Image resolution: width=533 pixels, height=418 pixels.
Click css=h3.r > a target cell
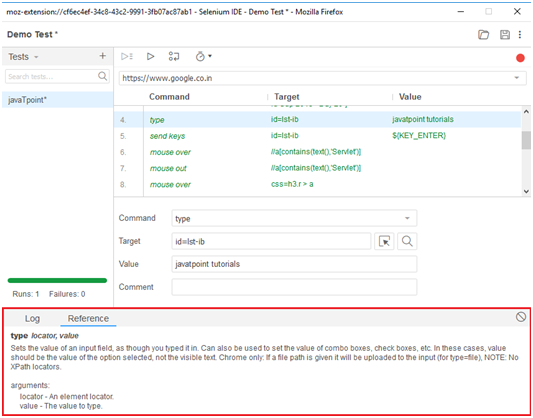[292, 184]
